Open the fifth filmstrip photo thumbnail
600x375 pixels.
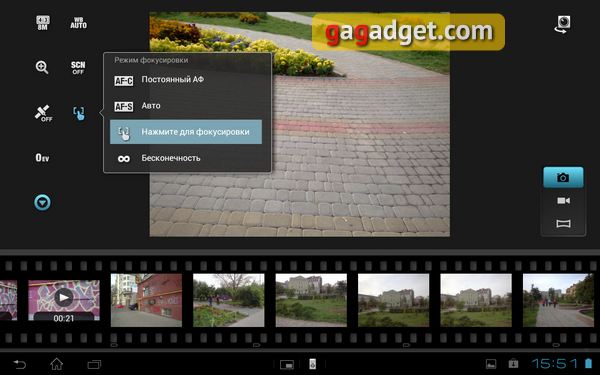(x=393, y=300)
